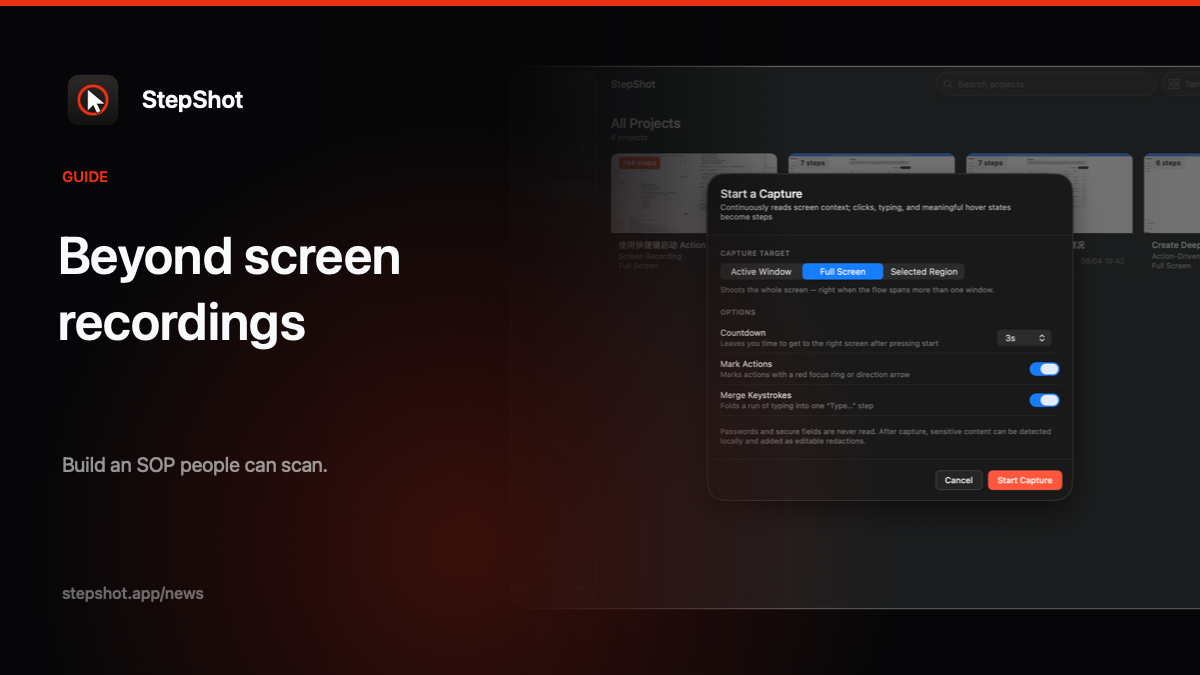Click the 'Merge Keystrokes' option label
Image resolution: width=1200 pixels, height=675 pixels.
coord(755,395)
